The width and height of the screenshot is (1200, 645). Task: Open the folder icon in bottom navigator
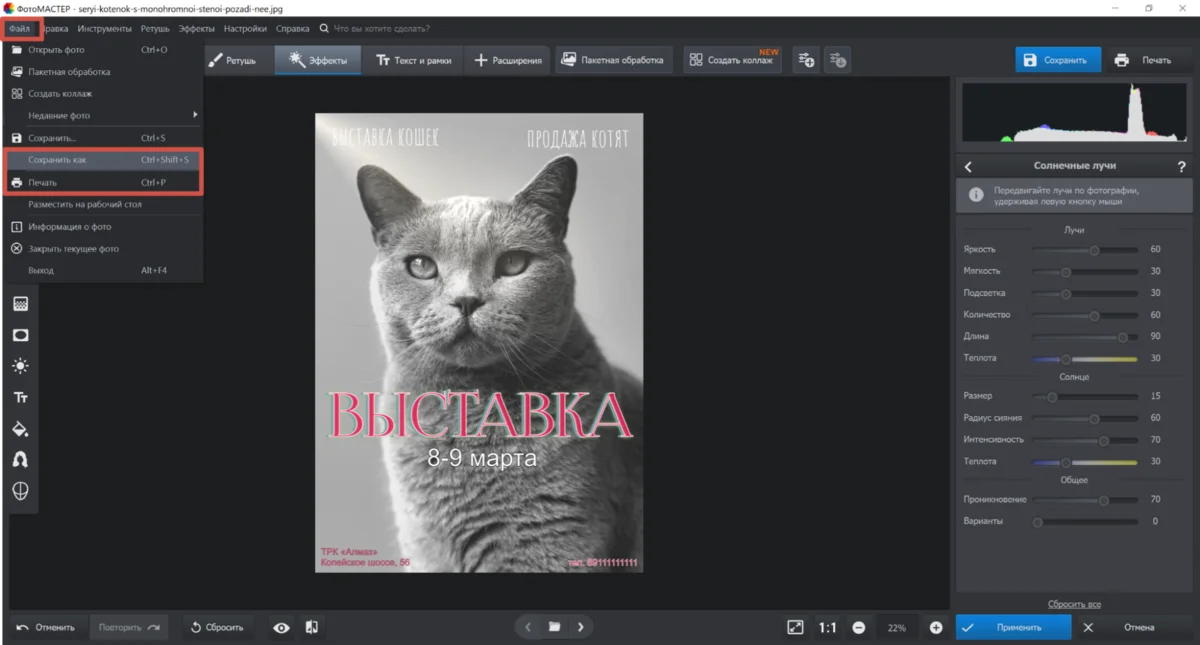click(554, 627)
